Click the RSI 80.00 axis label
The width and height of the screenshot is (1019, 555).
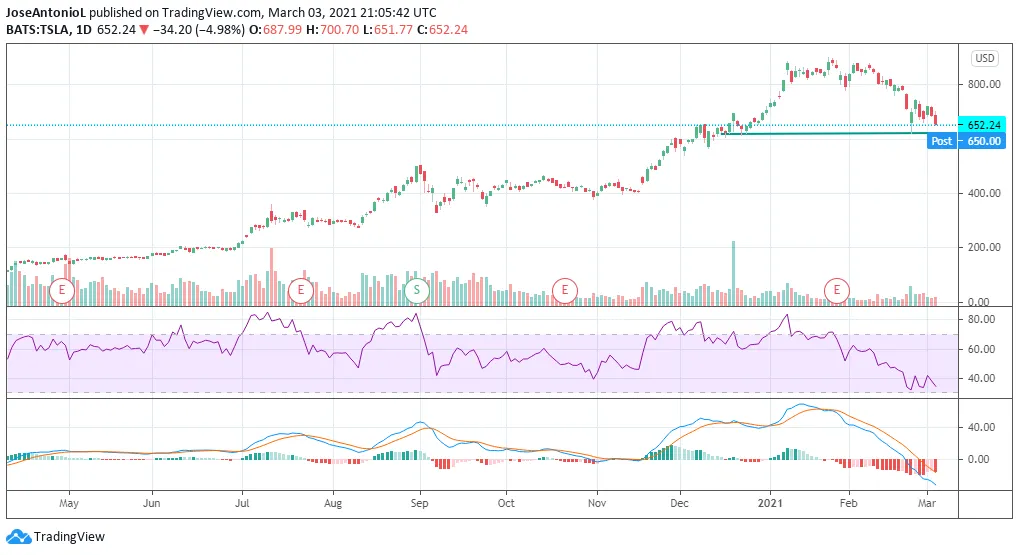click(x=981, y=319)
